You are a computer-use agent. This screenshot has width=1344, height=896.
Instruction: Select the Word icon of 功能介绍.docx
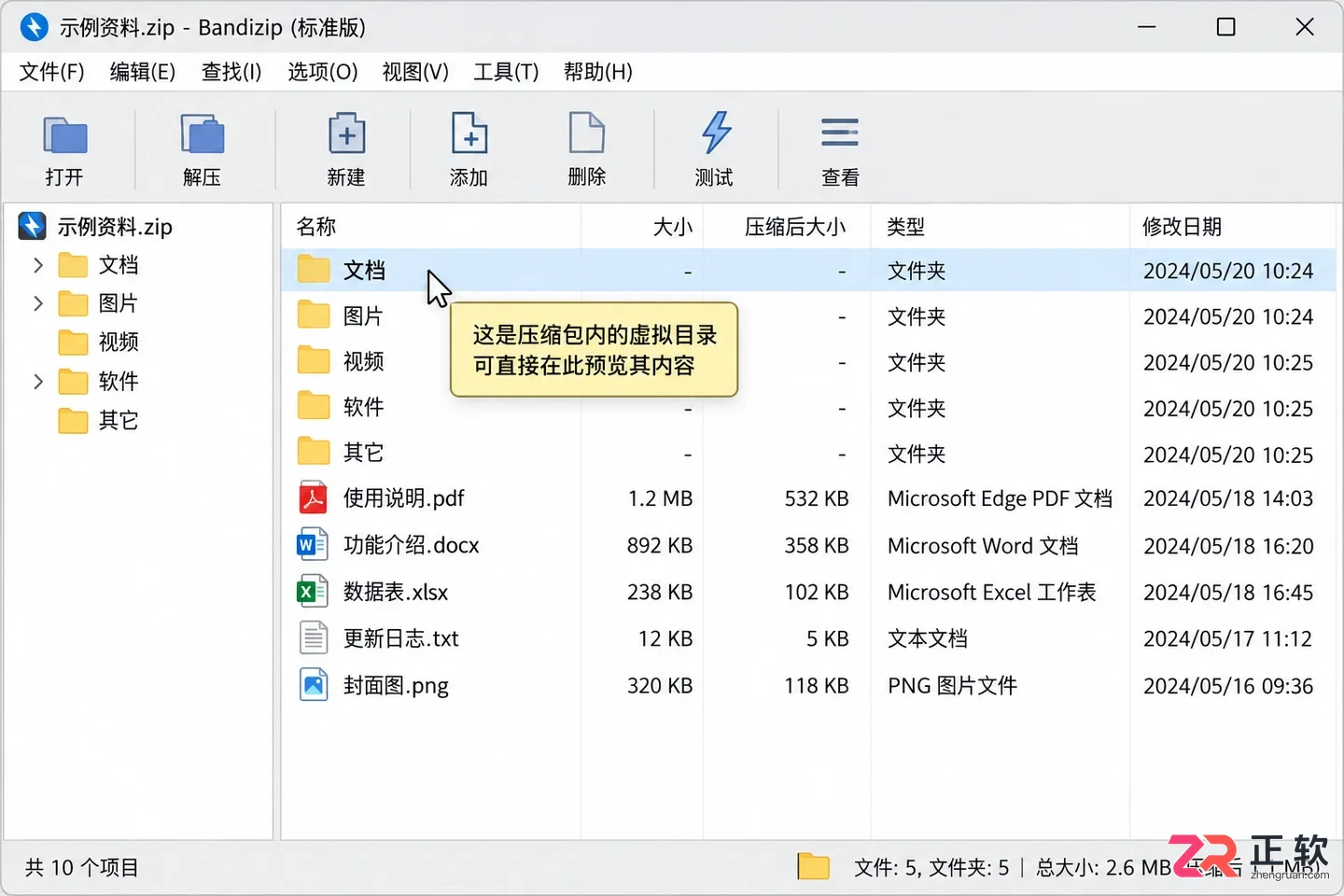coord(313,545)
